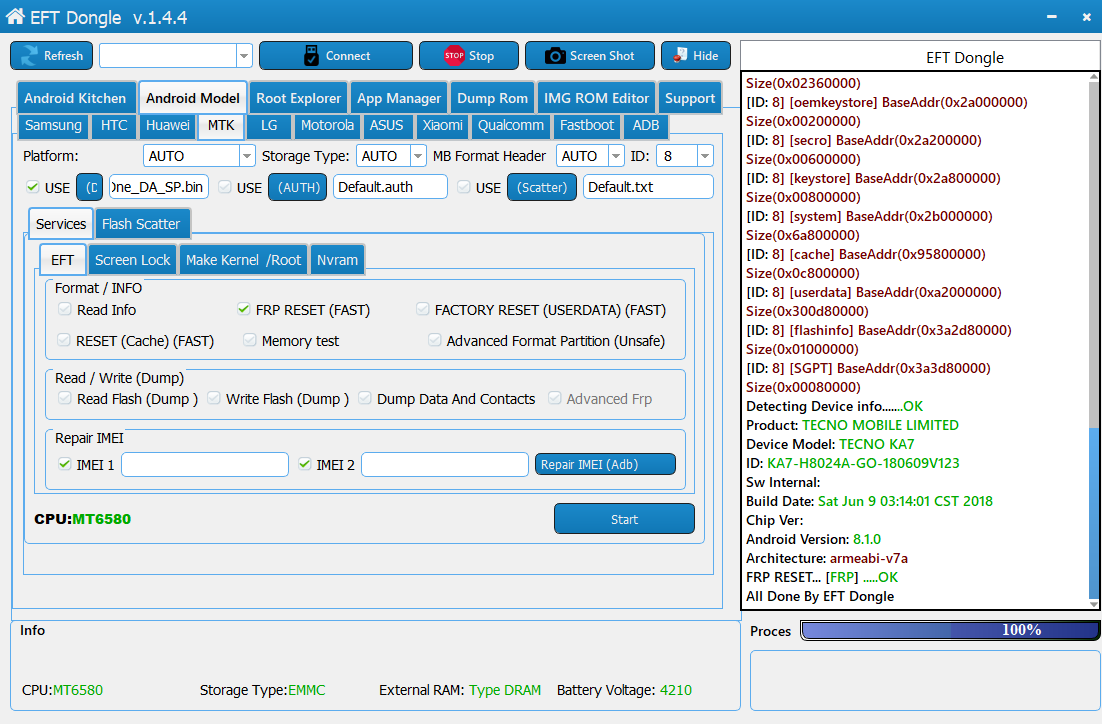Click the Start button
1102x724 pixels.
point(624,519)
